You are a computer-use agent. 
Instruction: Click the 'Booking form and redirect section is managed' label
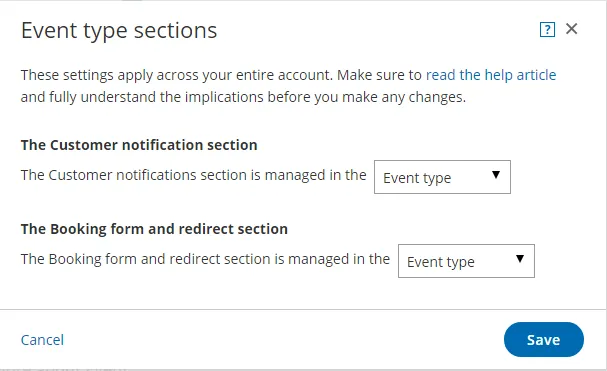point(205,259)
